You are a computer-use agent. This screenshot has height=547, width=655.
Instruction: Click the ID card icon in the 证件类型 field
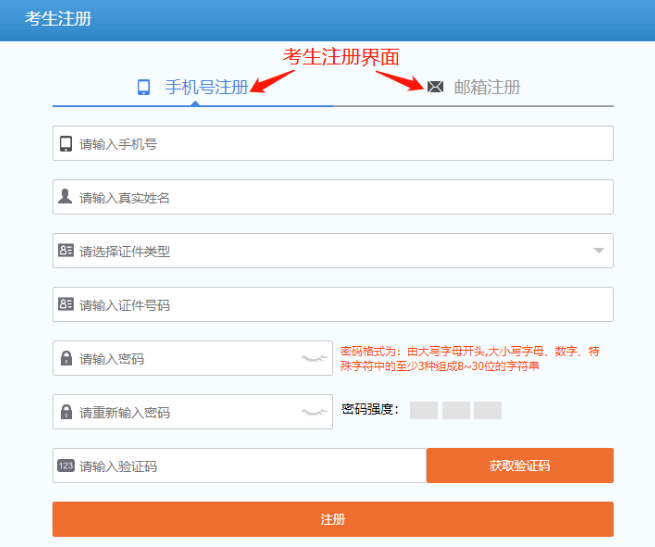click(66, 251)
